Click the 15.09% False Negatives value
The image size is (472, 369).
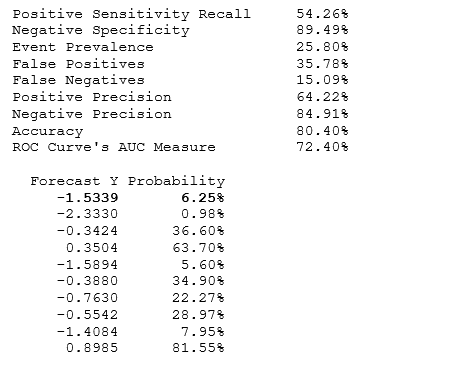click(x=322, y=80)
